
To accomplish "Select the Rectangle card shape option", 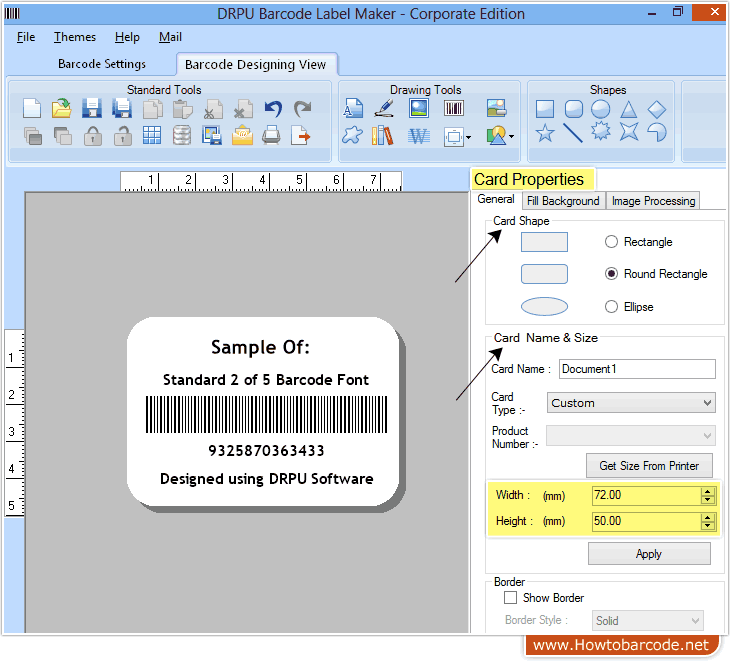I will click(x=611, y=242).
